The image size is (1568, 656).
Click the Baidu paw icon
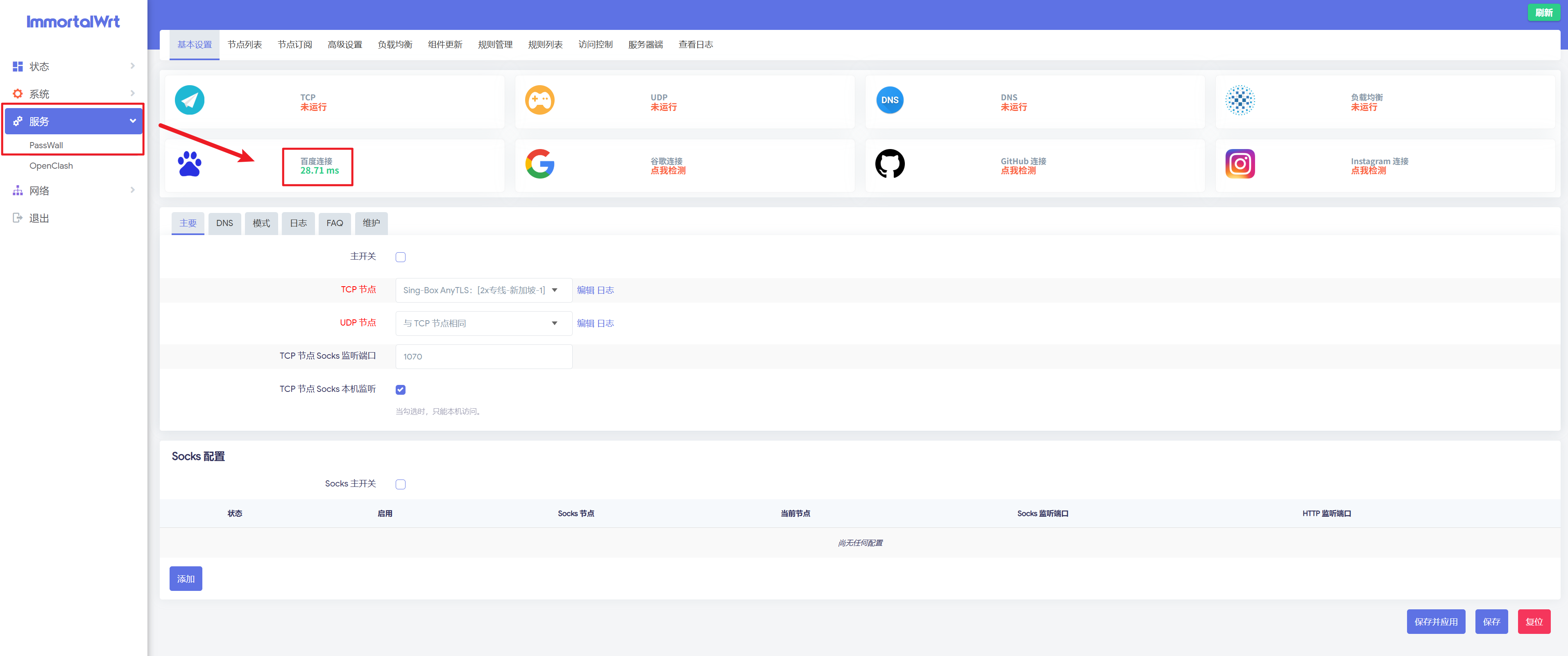click(x=190, y=164)
